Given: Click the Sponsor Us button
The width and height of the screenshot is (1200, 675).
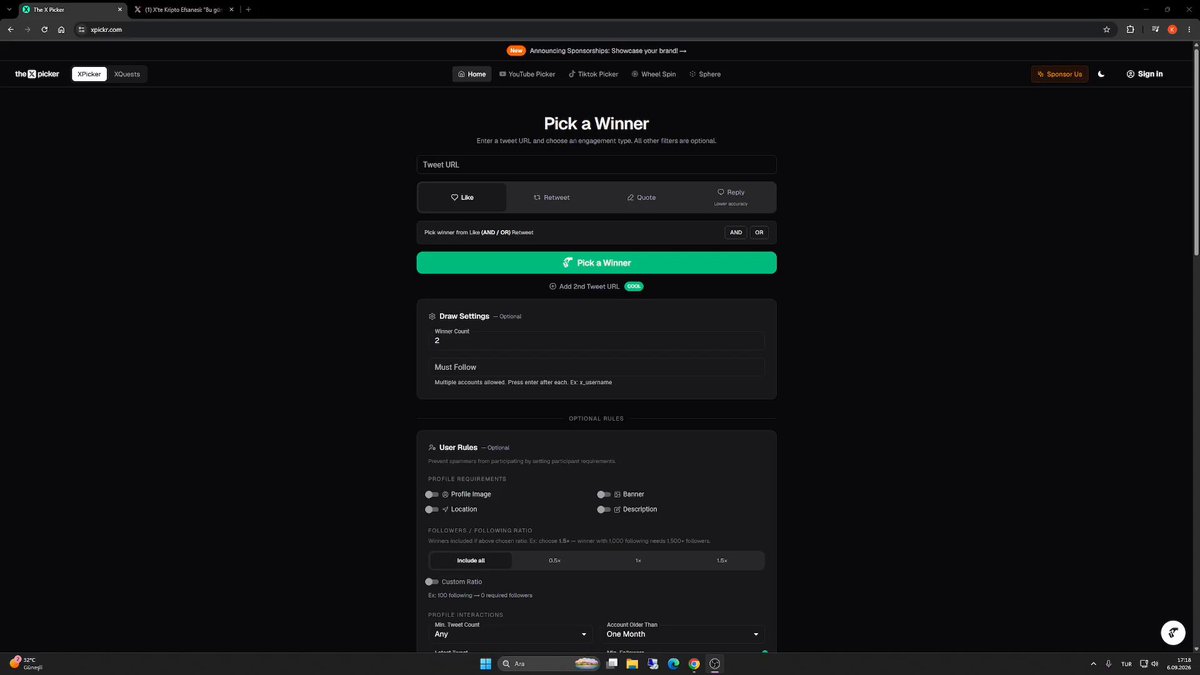Looking at the screenshot, I should click(x=1060, y=74).
